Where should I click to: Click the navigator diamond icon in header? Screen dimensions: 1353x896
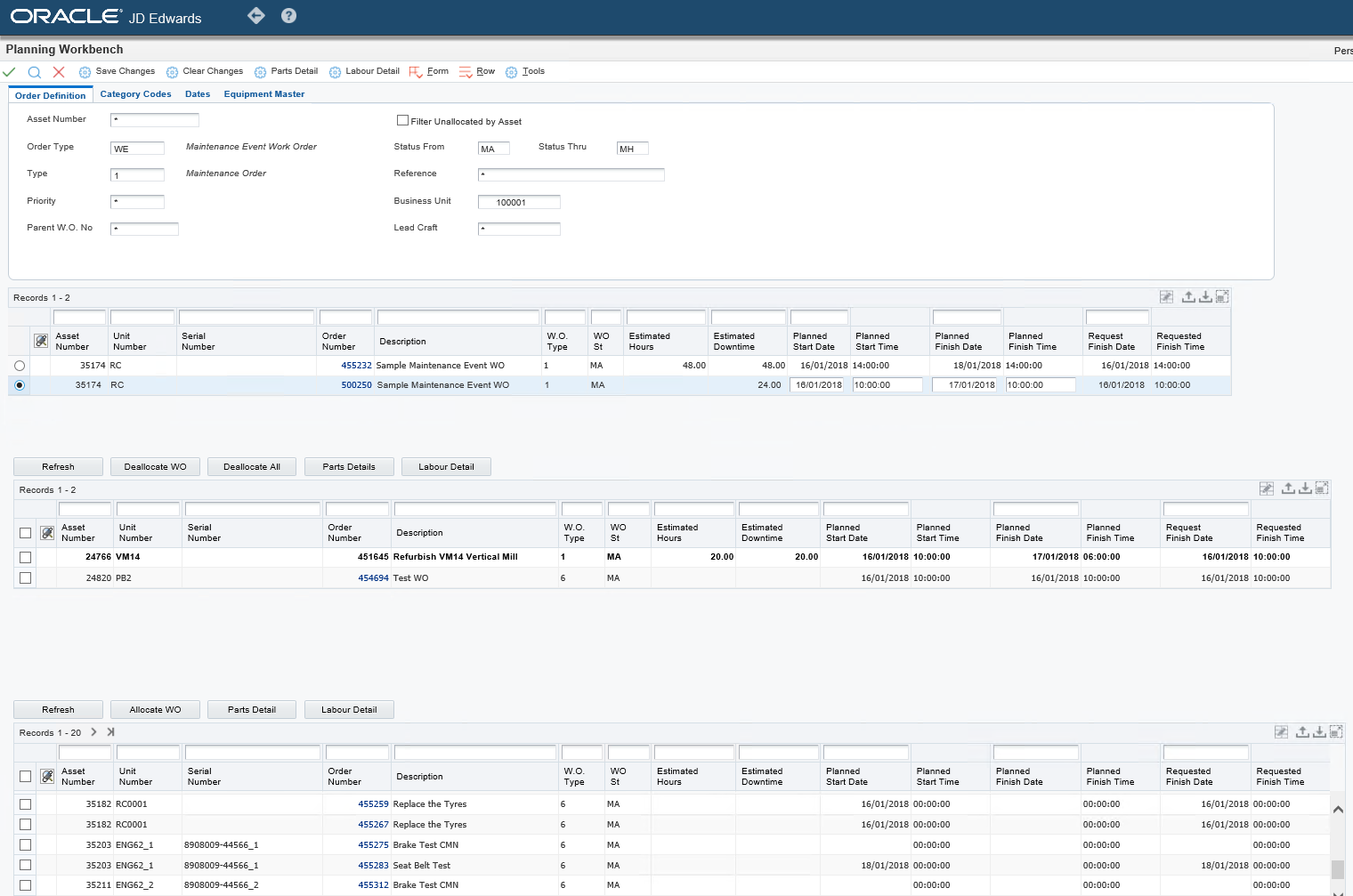point(255,16)
